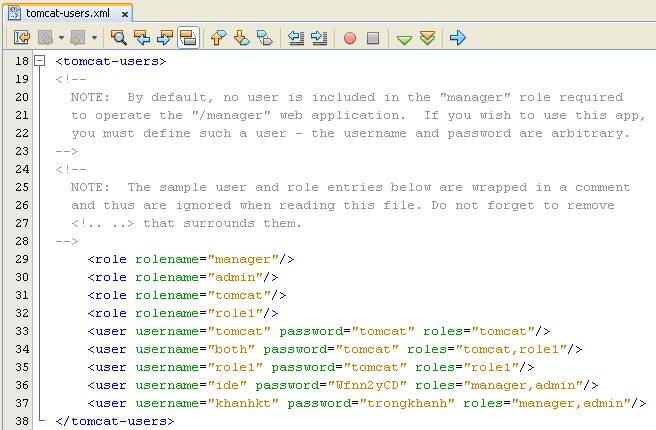Viewport: 656px width, 430px height.
Task: Open the Back history dropdown arrow
Action: 61,38
